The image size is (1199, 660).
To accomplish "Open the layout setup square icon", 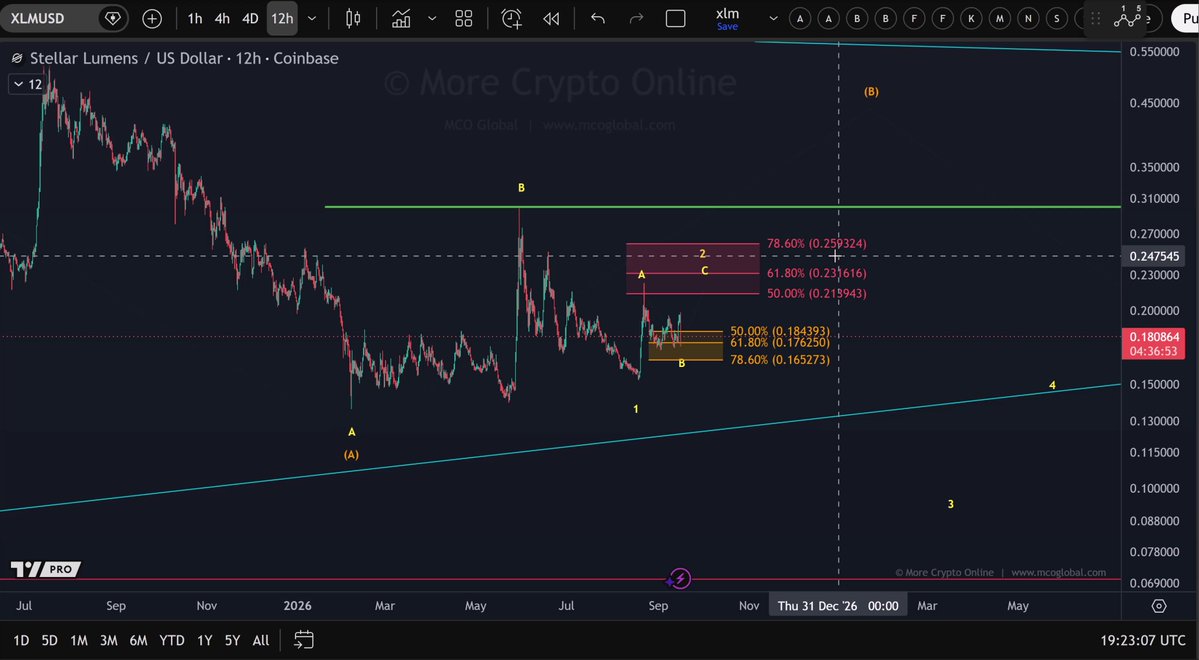I will click(x=675, y=18).
